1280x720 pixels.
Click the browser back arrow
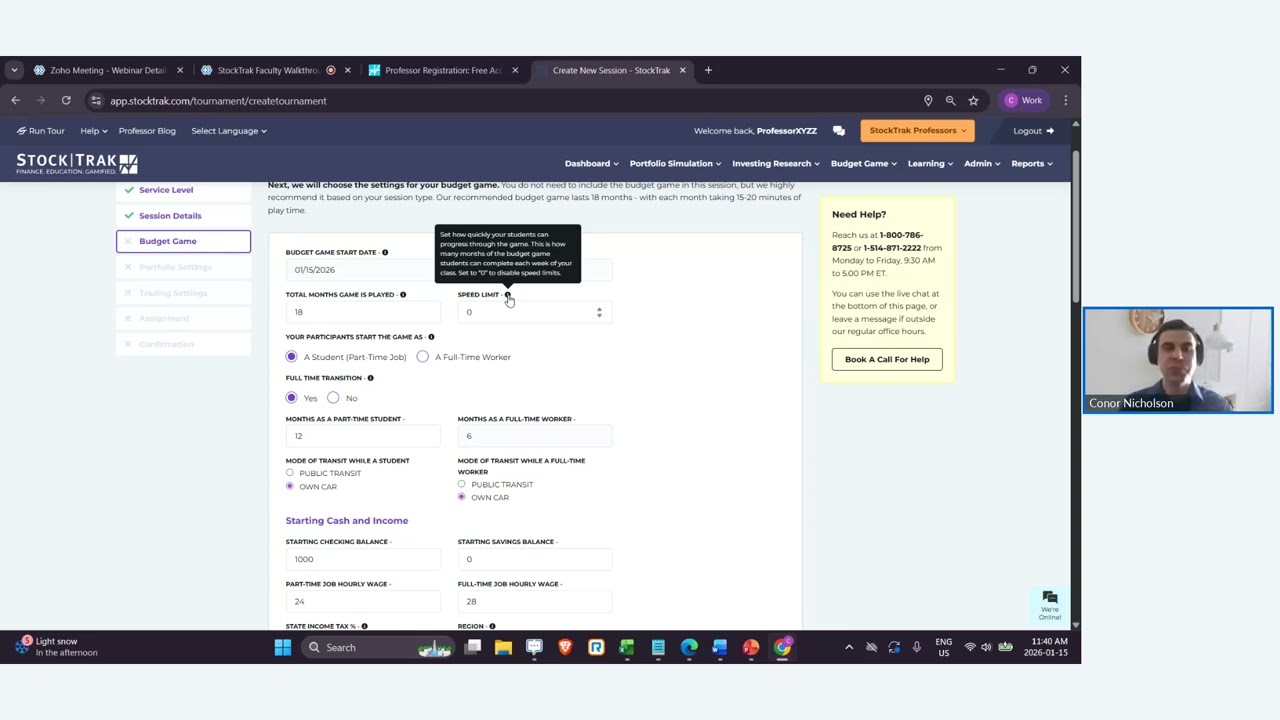(16, 100)
